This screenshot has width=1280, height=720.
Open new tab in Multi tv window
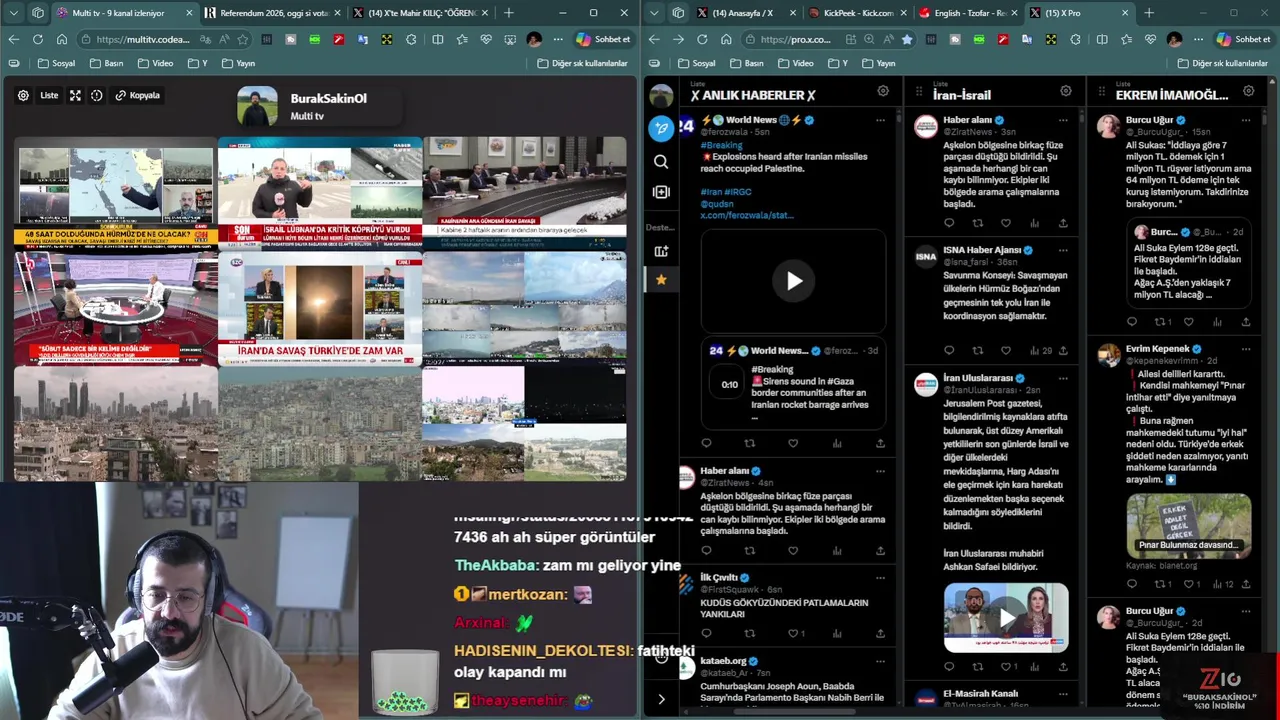pyautogui.click(x=509, y=13)
